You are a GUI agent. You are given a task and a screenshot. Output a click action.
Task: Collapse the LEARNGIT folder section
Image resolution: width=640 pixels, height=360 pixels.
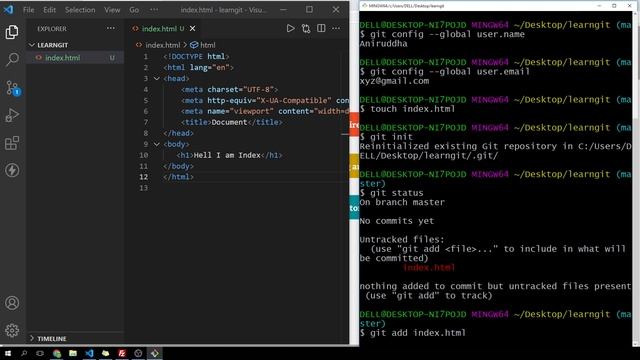[32, 45]
